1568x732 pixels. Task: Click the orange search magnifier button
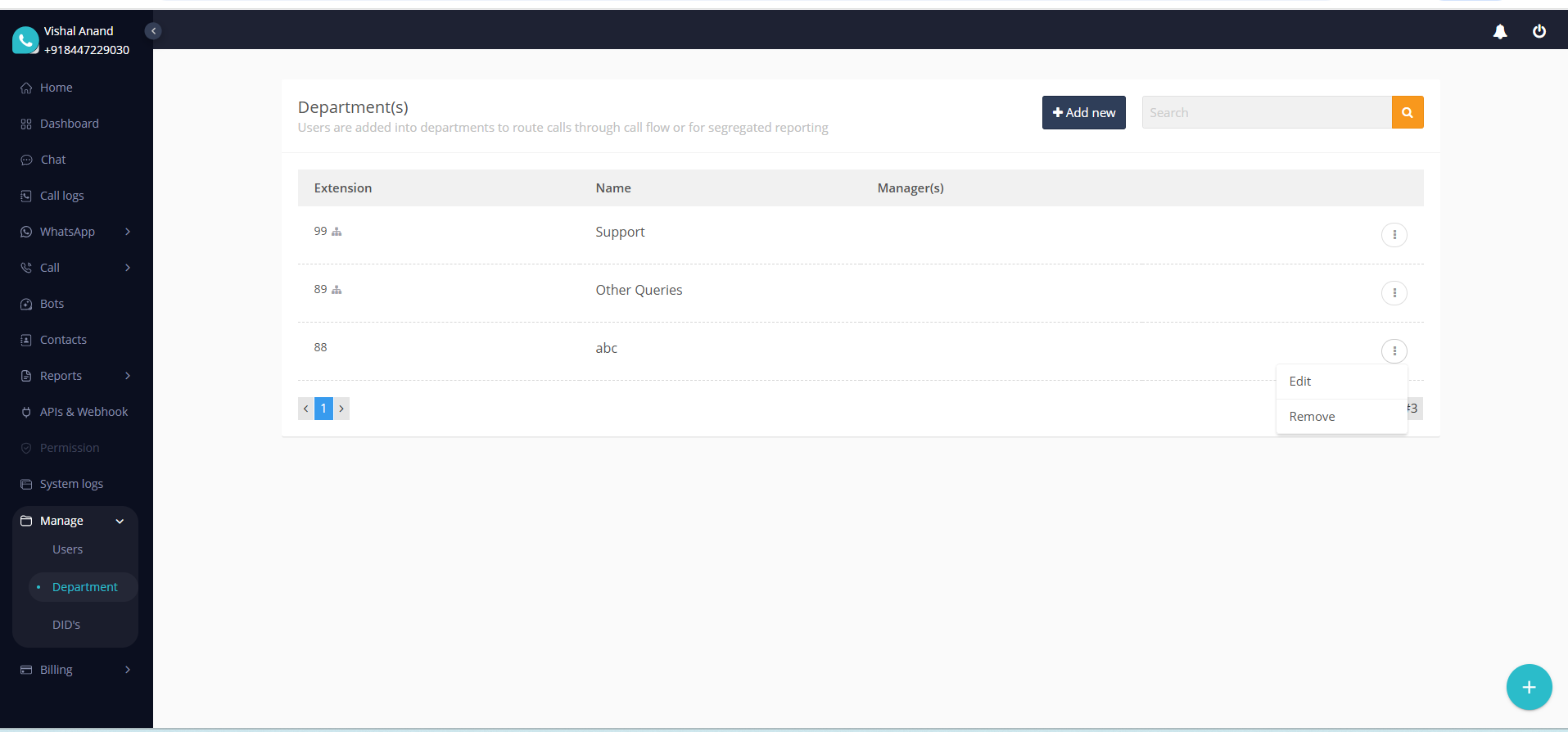coord(1407,112)
